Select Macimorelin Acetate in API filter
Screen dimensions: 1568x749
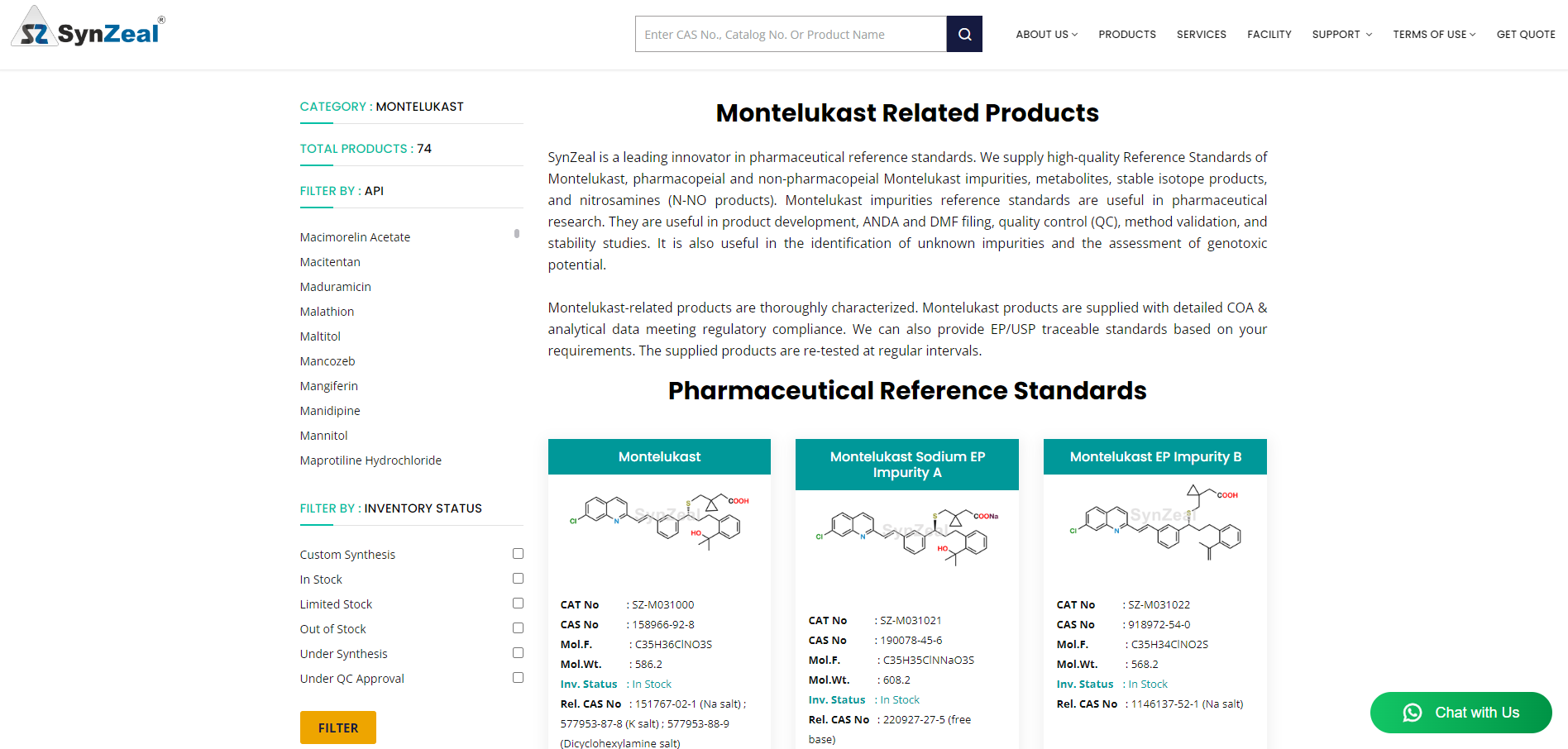click(x=355, y=237)
